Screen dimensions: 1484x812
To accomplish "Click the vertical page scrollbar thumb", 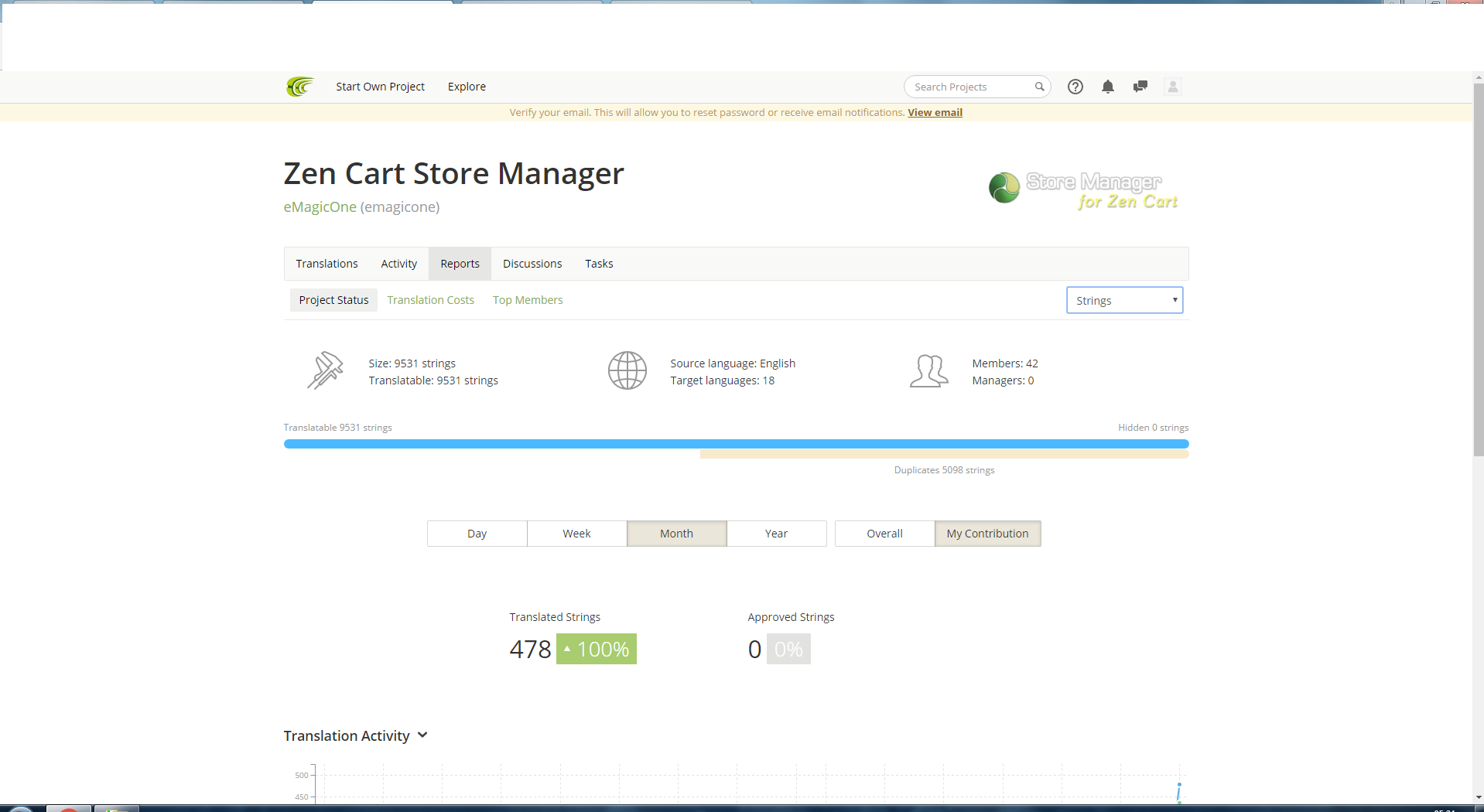I will pyautogui.click(x=1479, y=269).
